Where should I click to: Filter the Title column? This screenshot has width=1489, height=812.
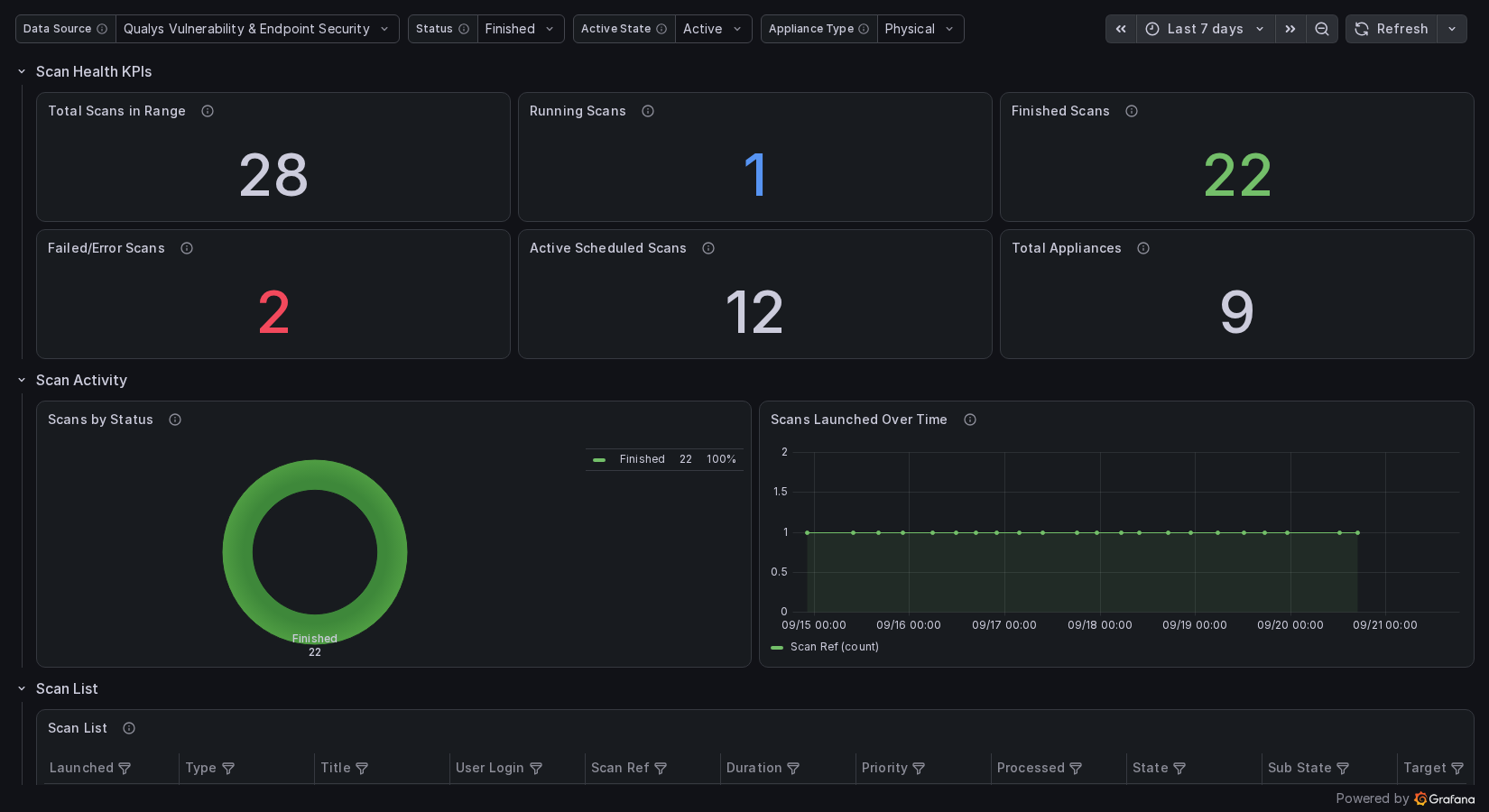tap(362, 768)
